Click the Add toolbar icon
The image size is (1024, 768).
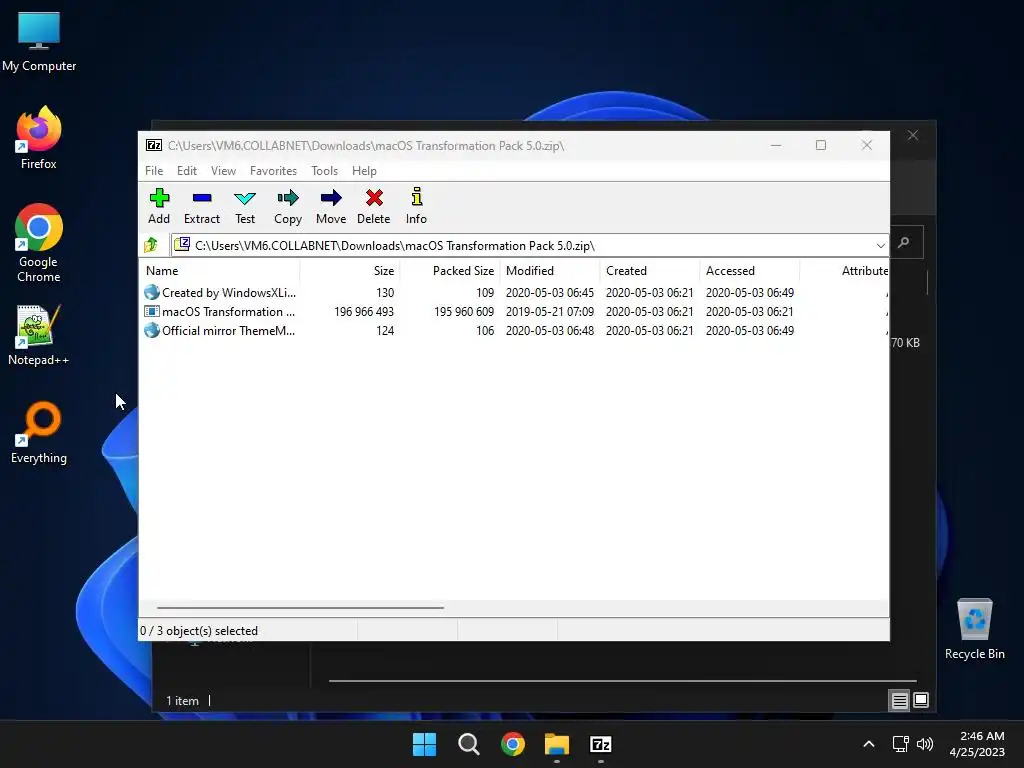coord(159,198)
